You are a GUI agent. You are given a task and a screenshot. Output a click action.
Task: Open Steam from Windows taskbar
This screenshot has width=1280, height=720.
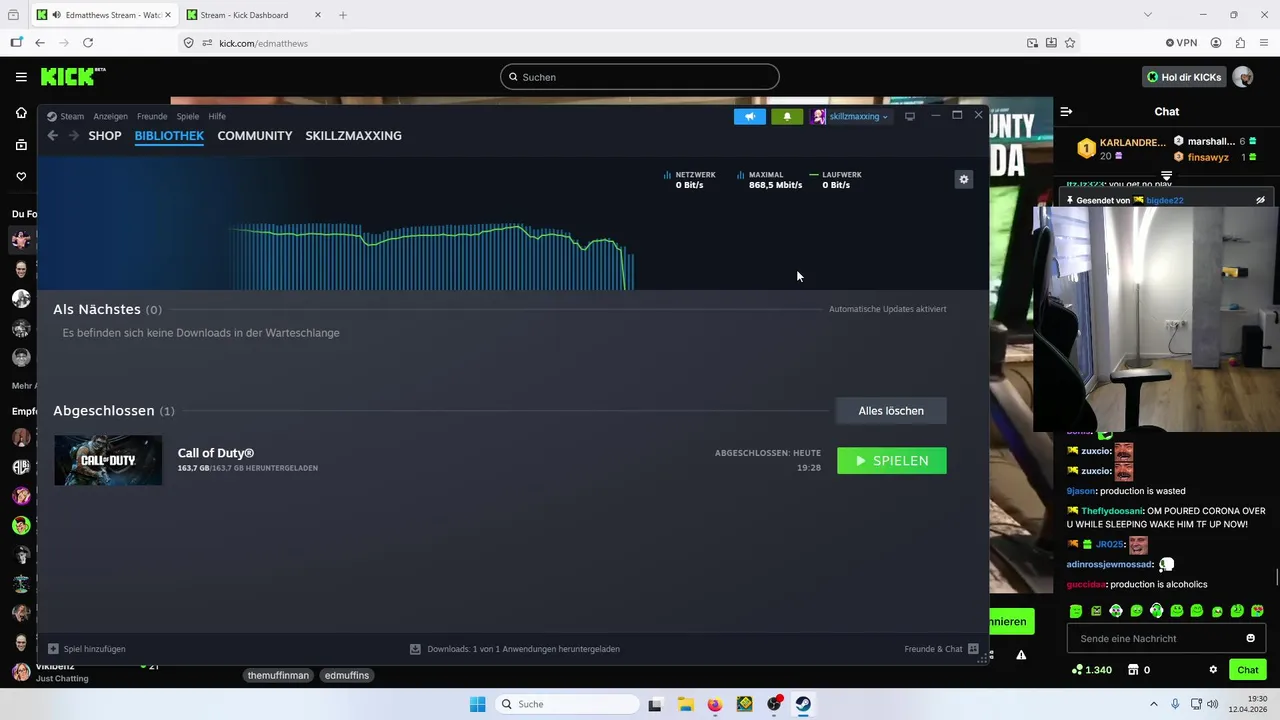(803, 704)
